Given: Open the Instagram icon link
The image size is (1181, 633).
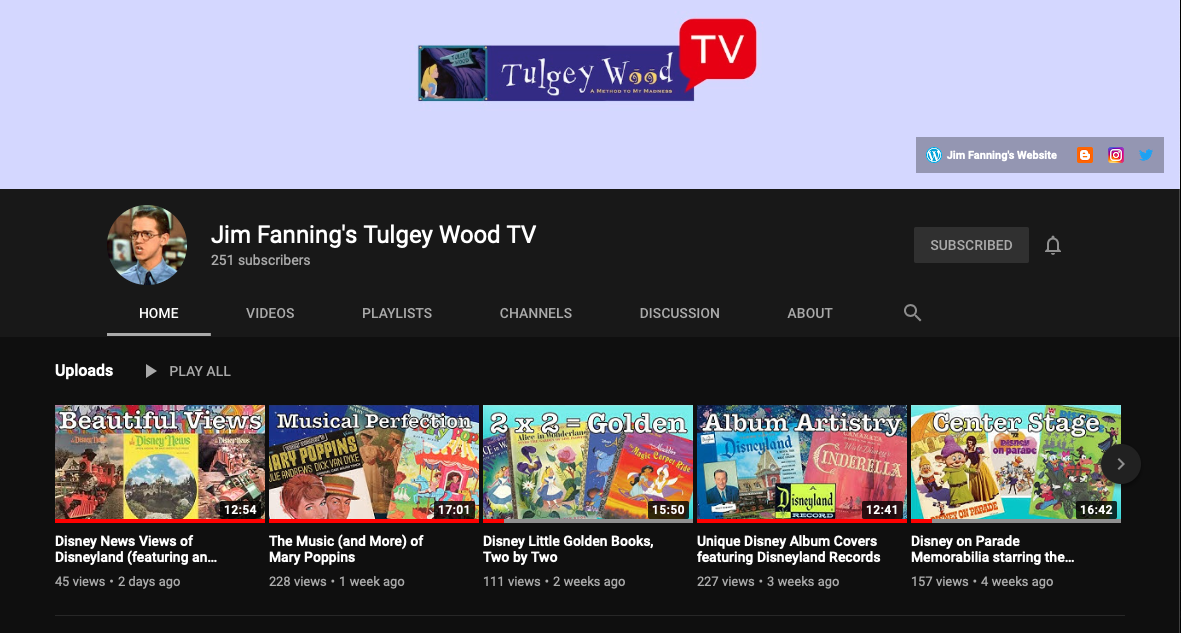Looking at the screenshot, I should pyautogui.click(x=1116, y=155).
